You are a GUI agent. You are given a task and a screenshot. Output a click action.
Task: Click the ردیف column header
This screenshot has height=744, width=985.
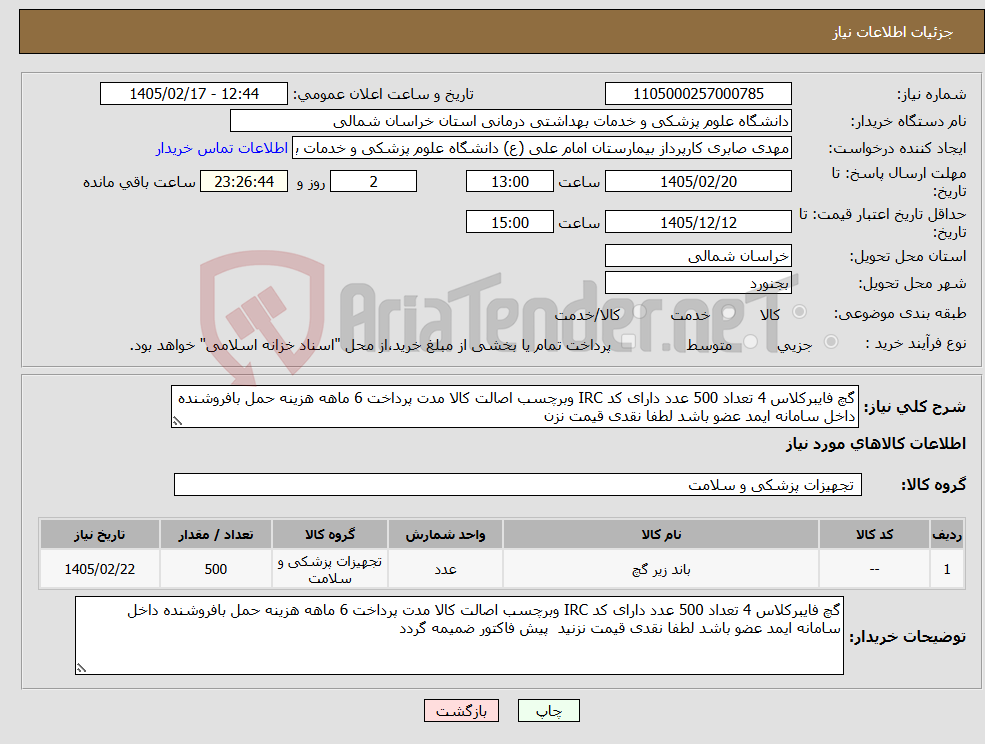pos(947,535)
